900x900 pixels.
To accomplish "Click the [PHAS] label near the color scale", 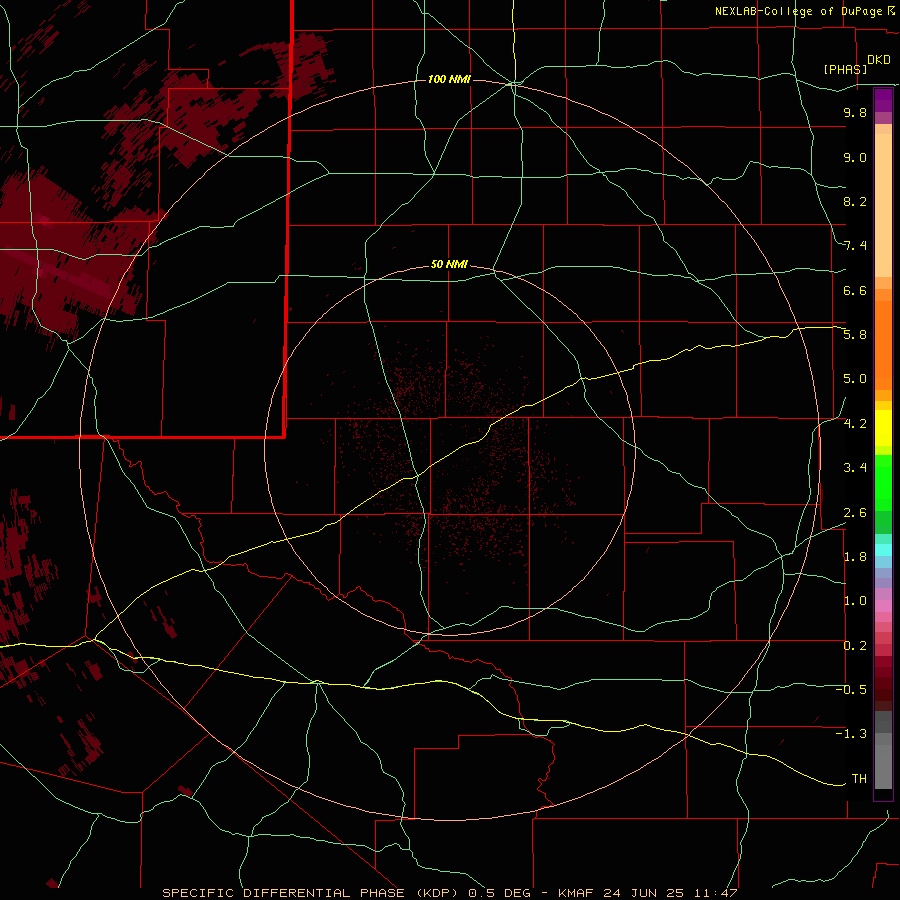I will pos(845,69).
